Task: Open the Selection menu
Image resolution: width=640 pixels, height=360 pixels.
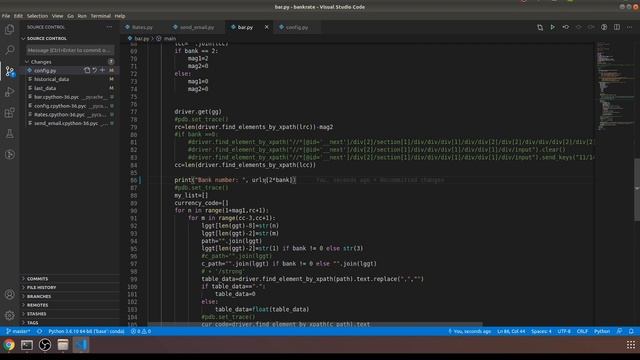Action: coord(37,16)
